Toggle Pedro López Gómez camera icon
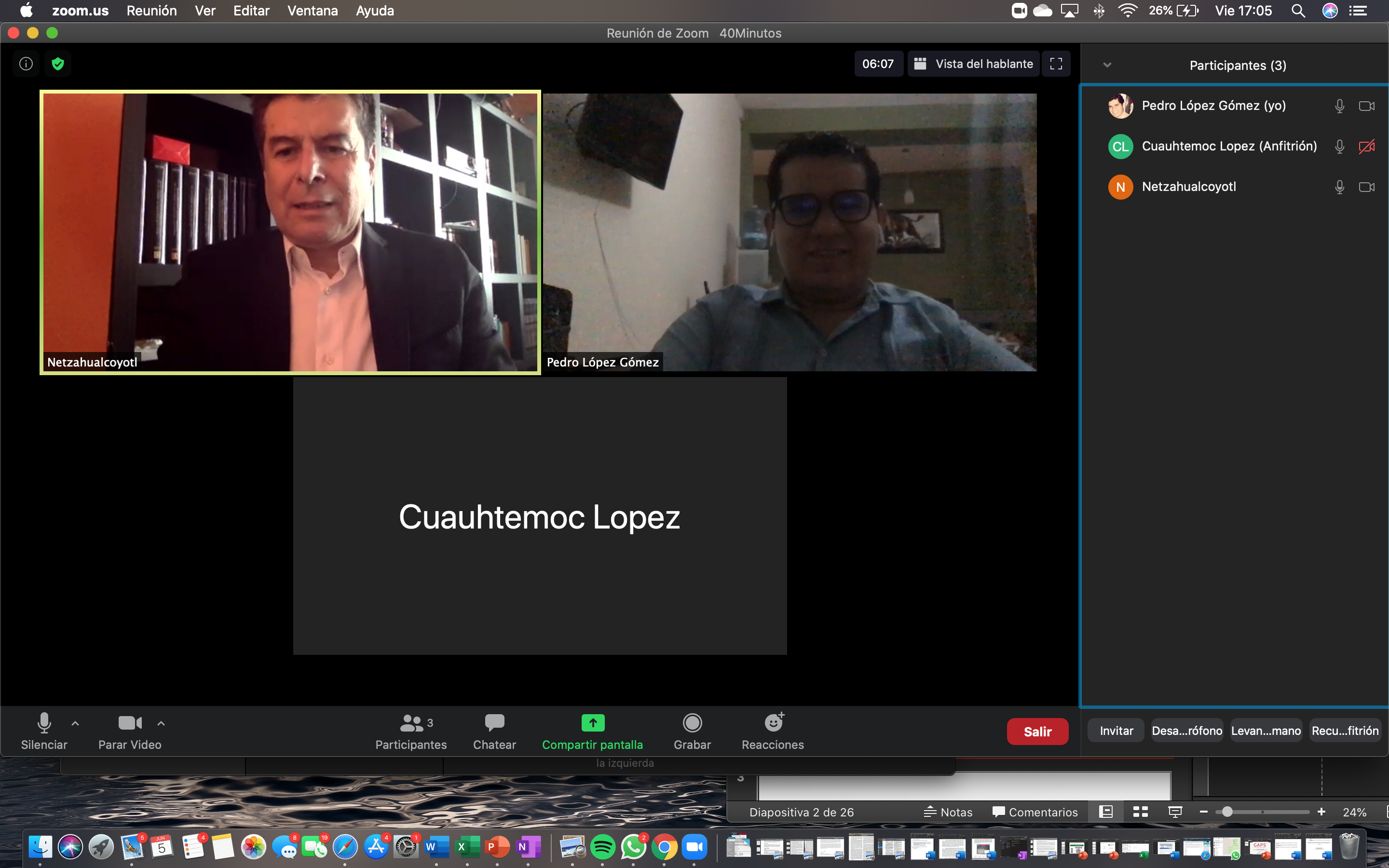Screen dimensions: 1389x868 [1367, 106]
